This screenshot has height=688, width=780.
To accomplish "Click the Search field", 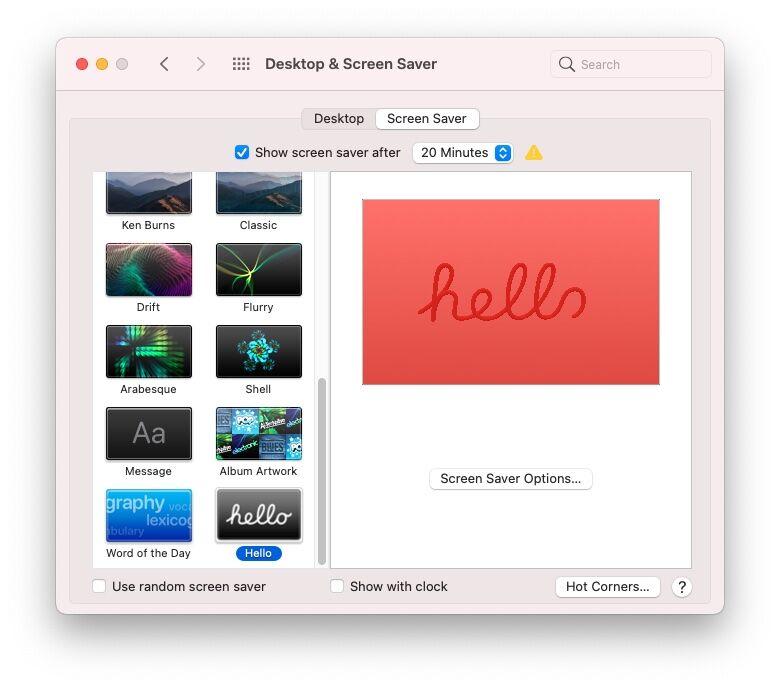I will (630, 64).
